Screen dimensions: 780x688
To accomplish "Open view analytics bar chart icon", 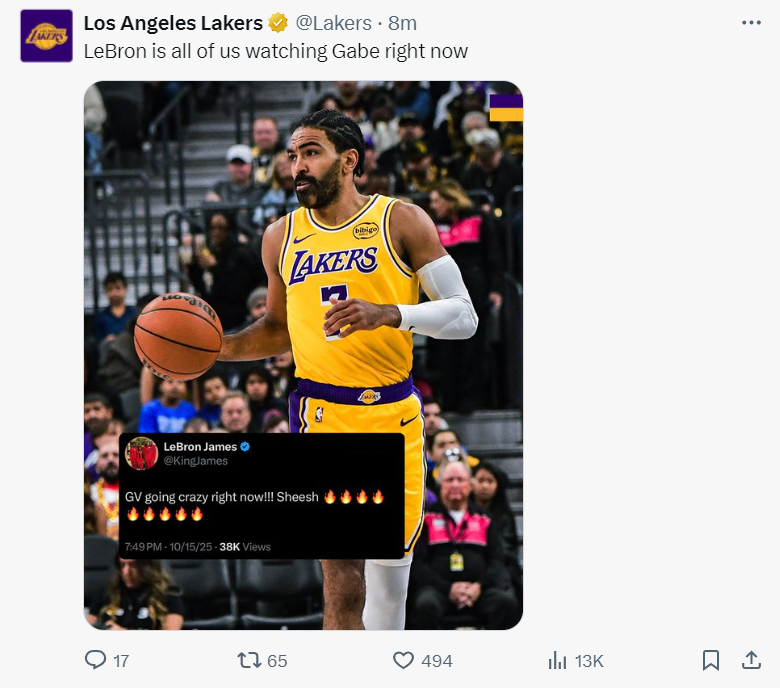I will point(557,660).
